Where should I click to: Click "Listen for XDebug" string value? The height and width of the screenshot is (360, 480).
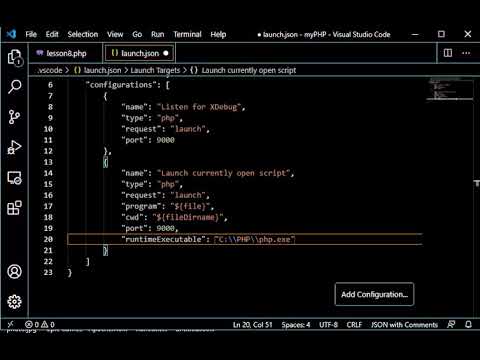(x=199, y=107)
